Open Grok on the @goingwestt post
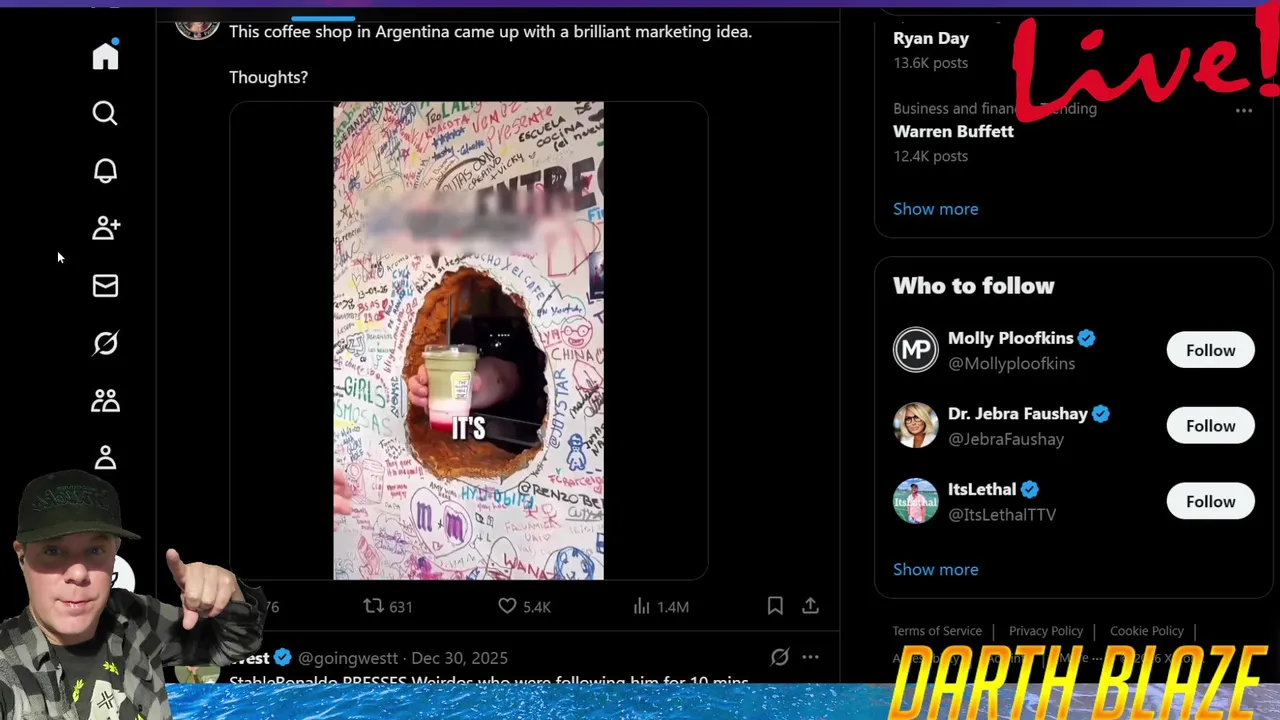 779,657
